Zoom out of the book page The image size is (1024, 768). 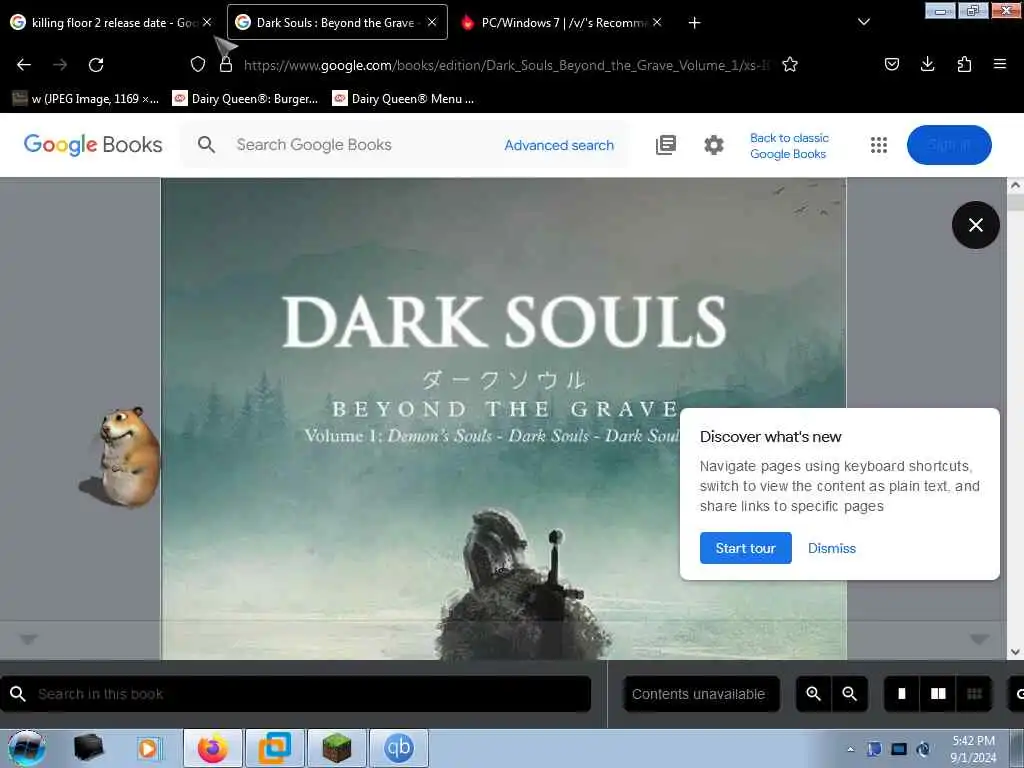pos(849,694)
